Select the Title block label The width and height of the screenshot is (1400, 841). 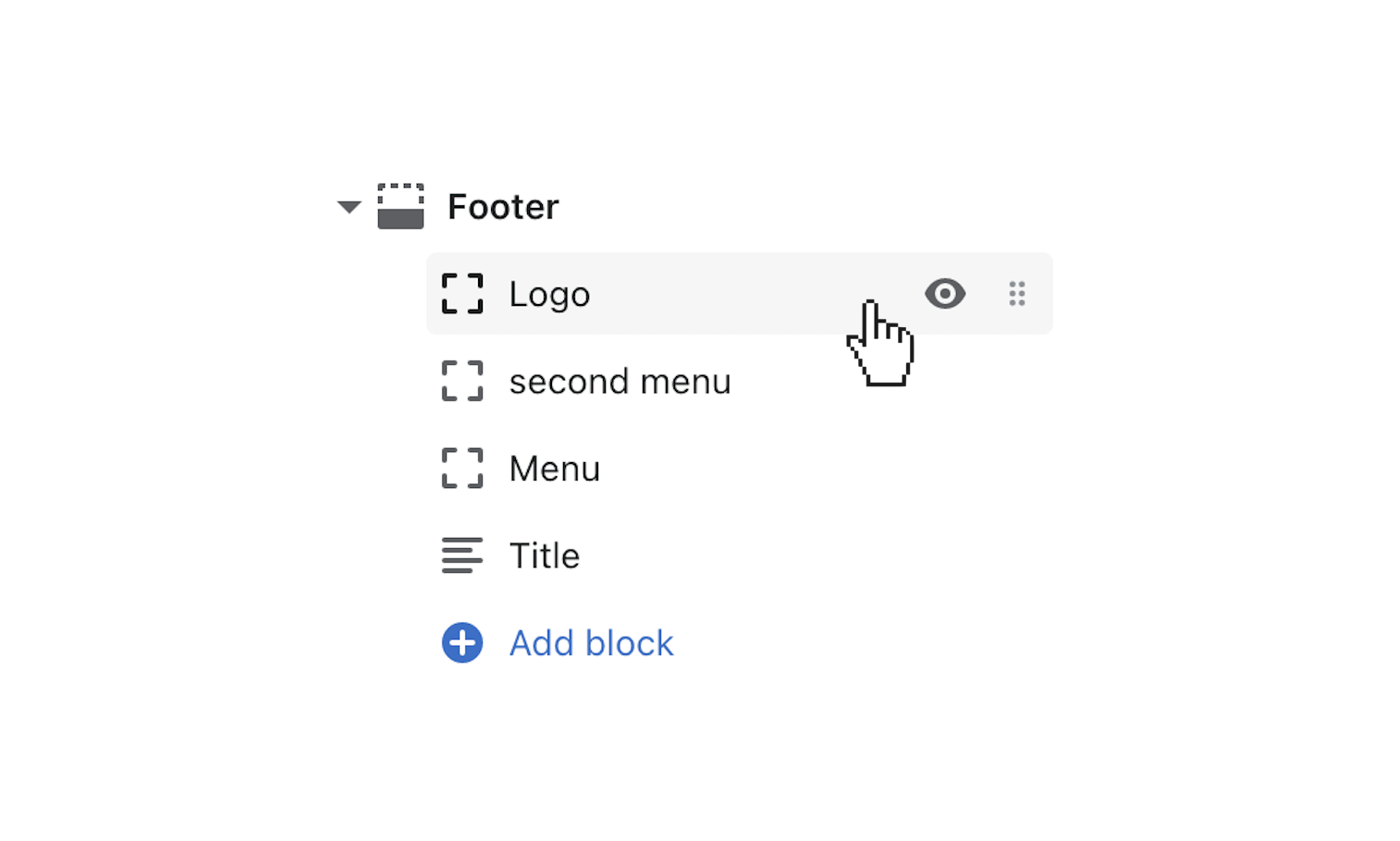544,556
